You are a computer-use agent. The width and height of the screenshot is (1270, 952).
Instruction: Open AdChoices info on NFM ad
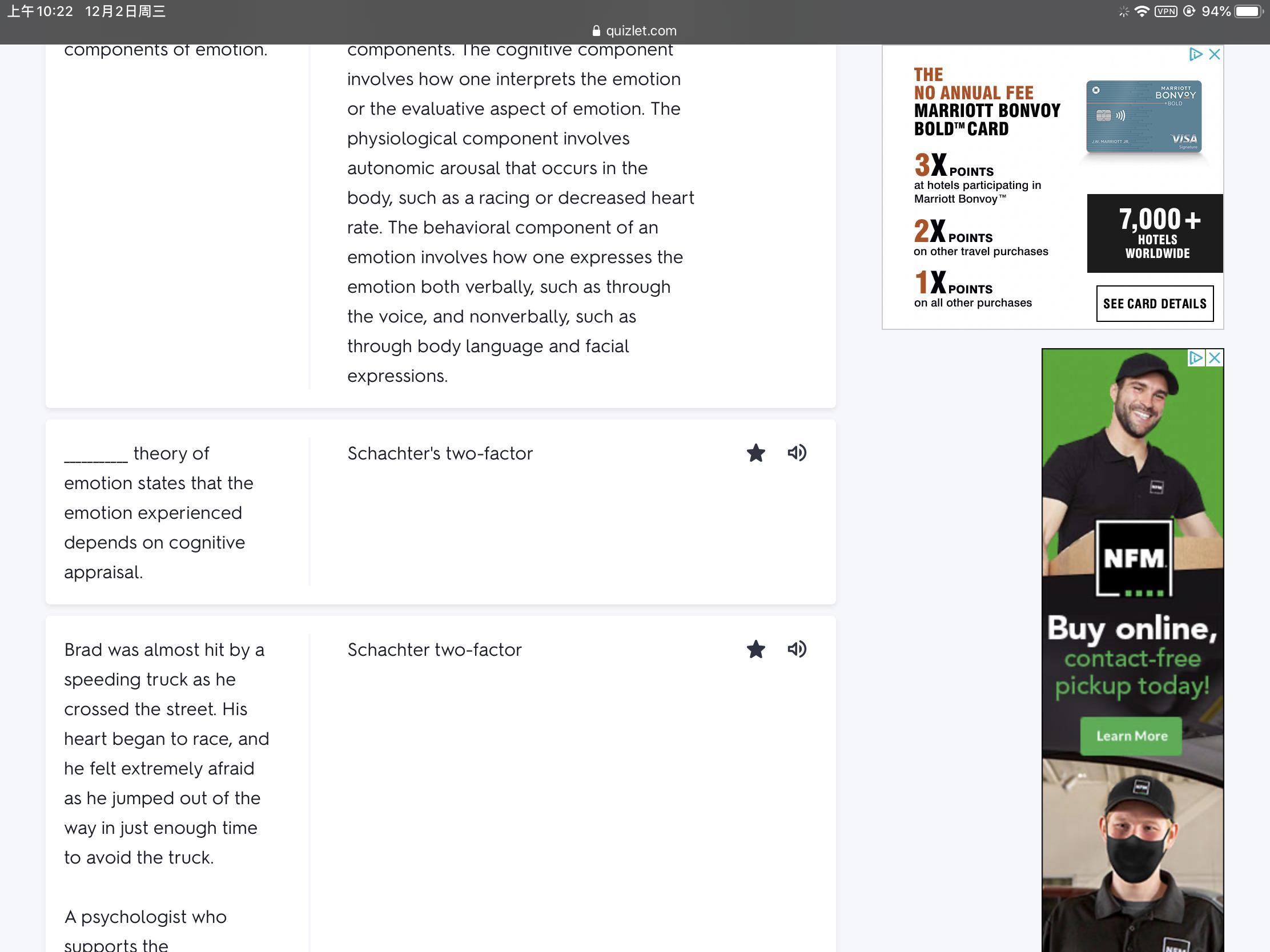(1196, 358)
